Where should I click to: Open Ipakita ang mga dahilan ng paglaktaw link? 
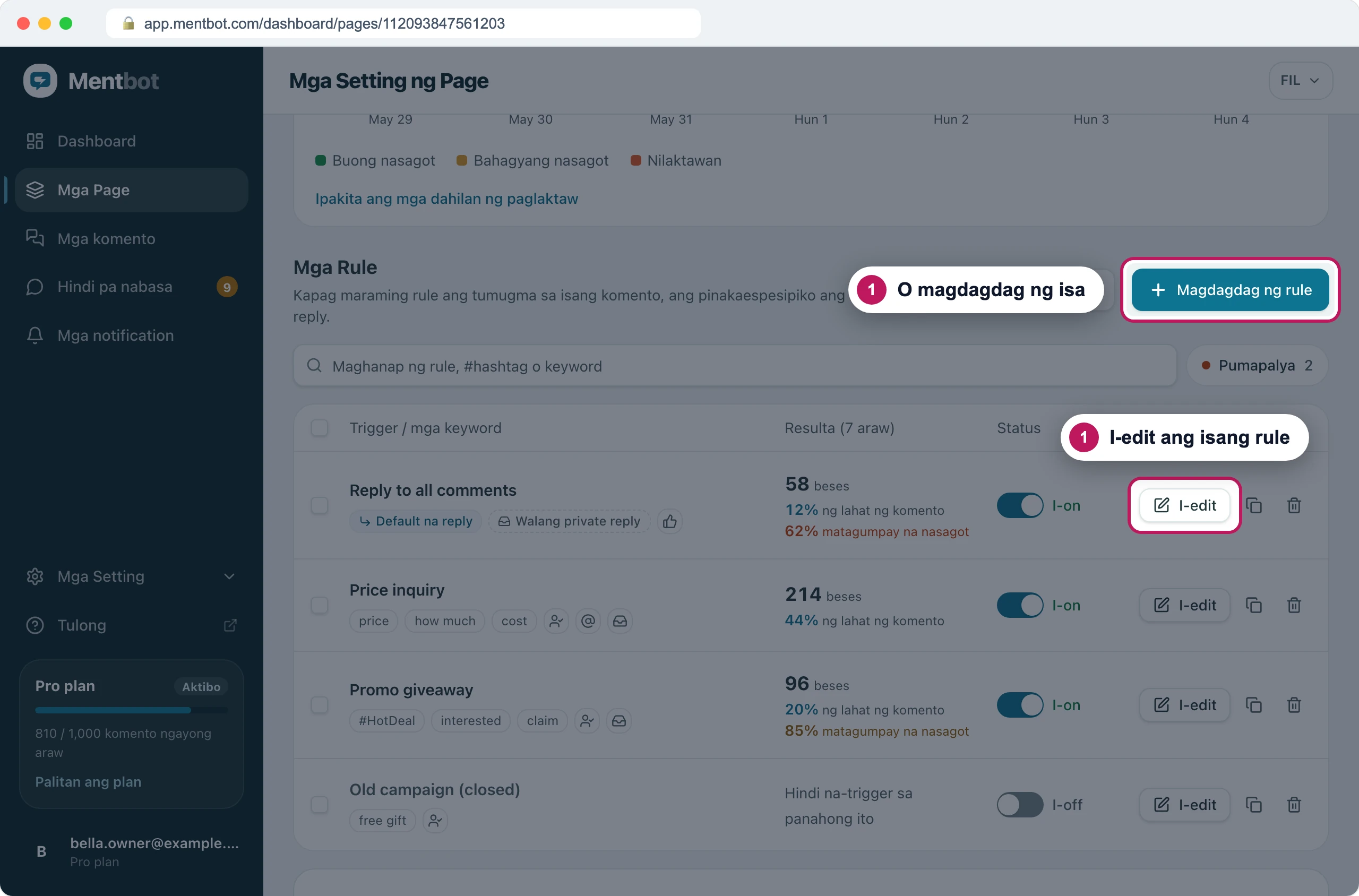pos(446,199)
